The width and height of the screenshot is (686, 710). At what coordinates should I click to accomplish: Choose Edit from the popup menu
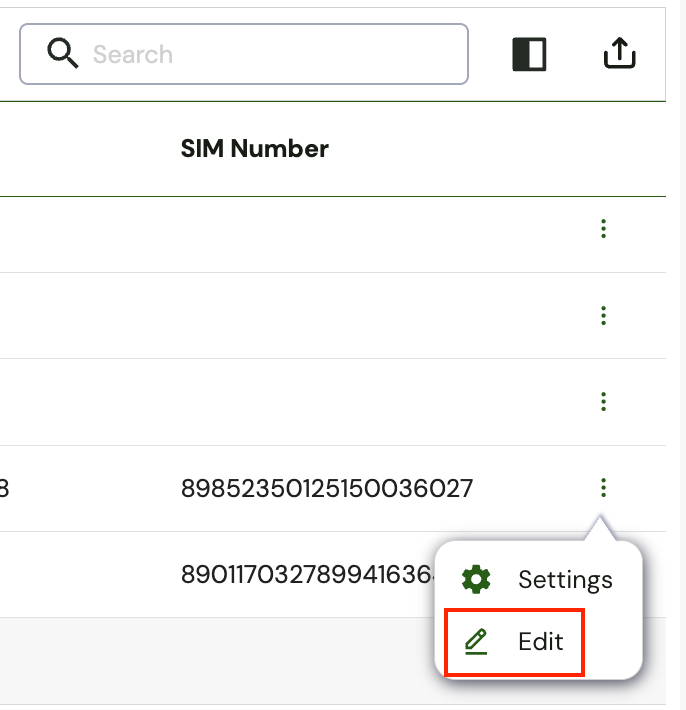pyautogui.click(x=514, y=642)
